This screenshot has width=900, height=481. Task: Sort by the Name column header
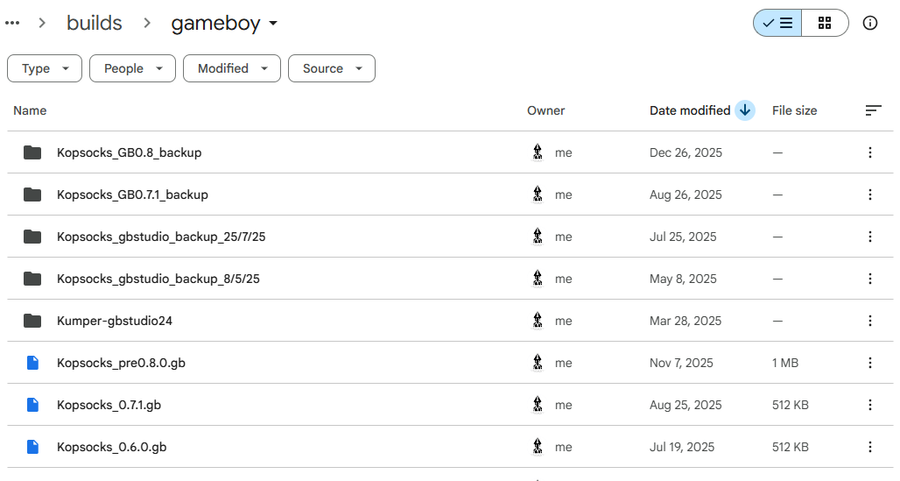30,111
